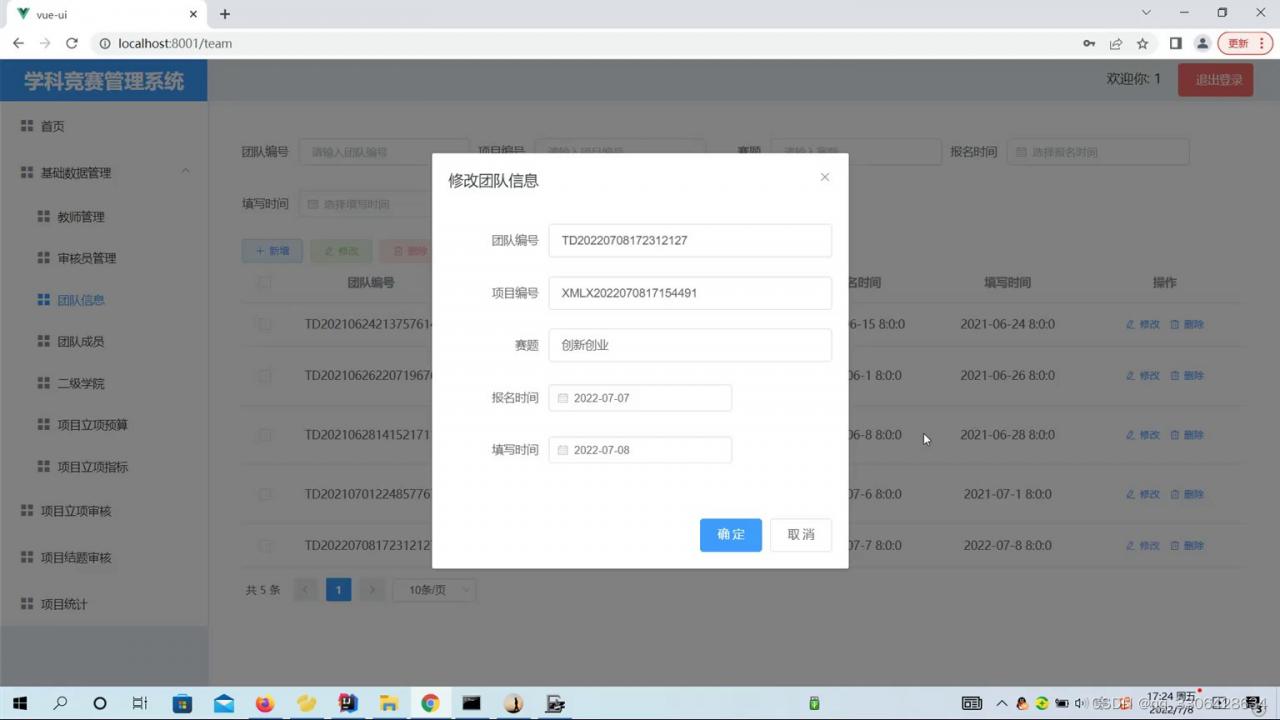Viewport: 1280px width, 720px height.
Task: Click the localhost:8001/team address bar
Action: (x=580, y=43)
